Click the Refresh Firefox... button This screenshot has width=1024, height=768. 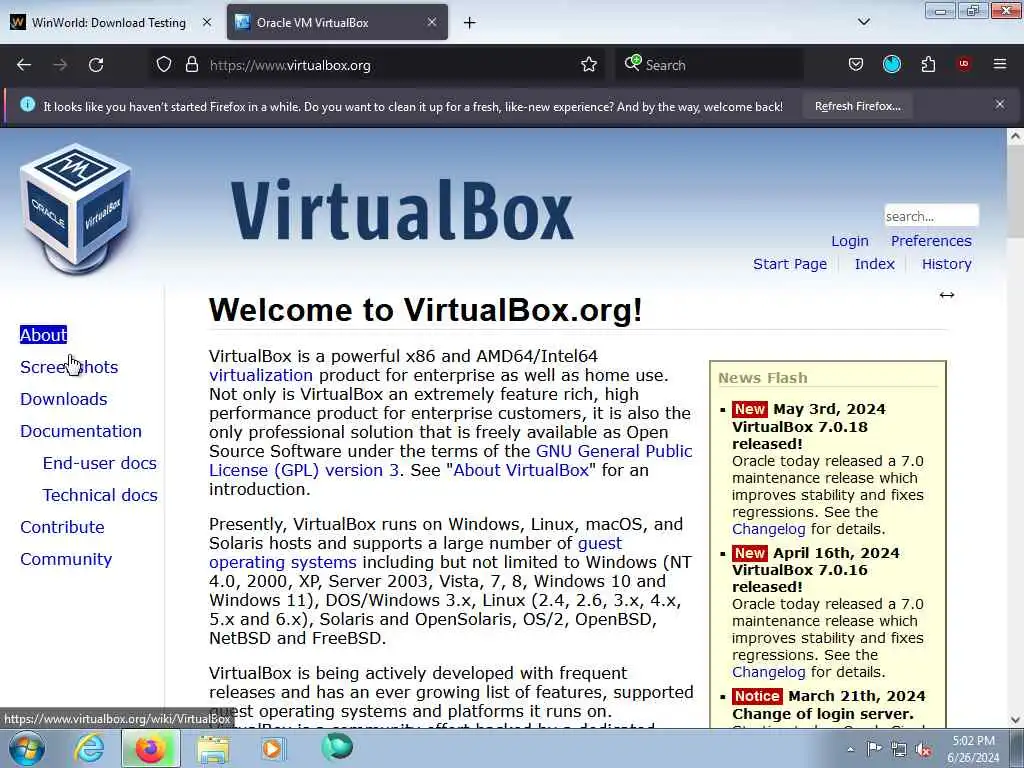point(857,106)
